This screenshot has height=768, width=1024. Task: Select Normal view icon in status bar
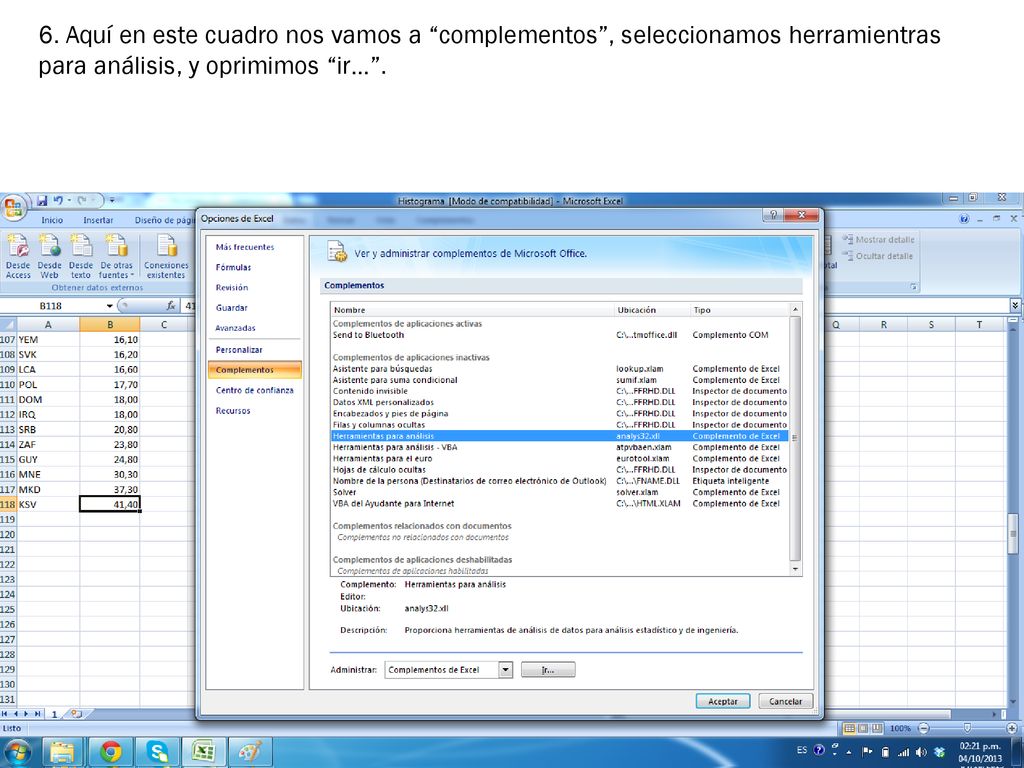tap(849, 728)
